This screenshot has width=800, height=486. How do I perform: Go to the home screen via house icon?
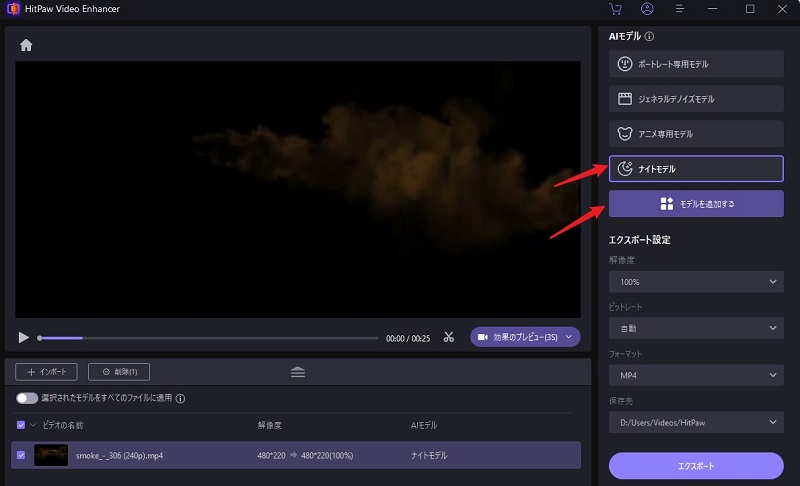pyautogui.click(x=26, y=45)
